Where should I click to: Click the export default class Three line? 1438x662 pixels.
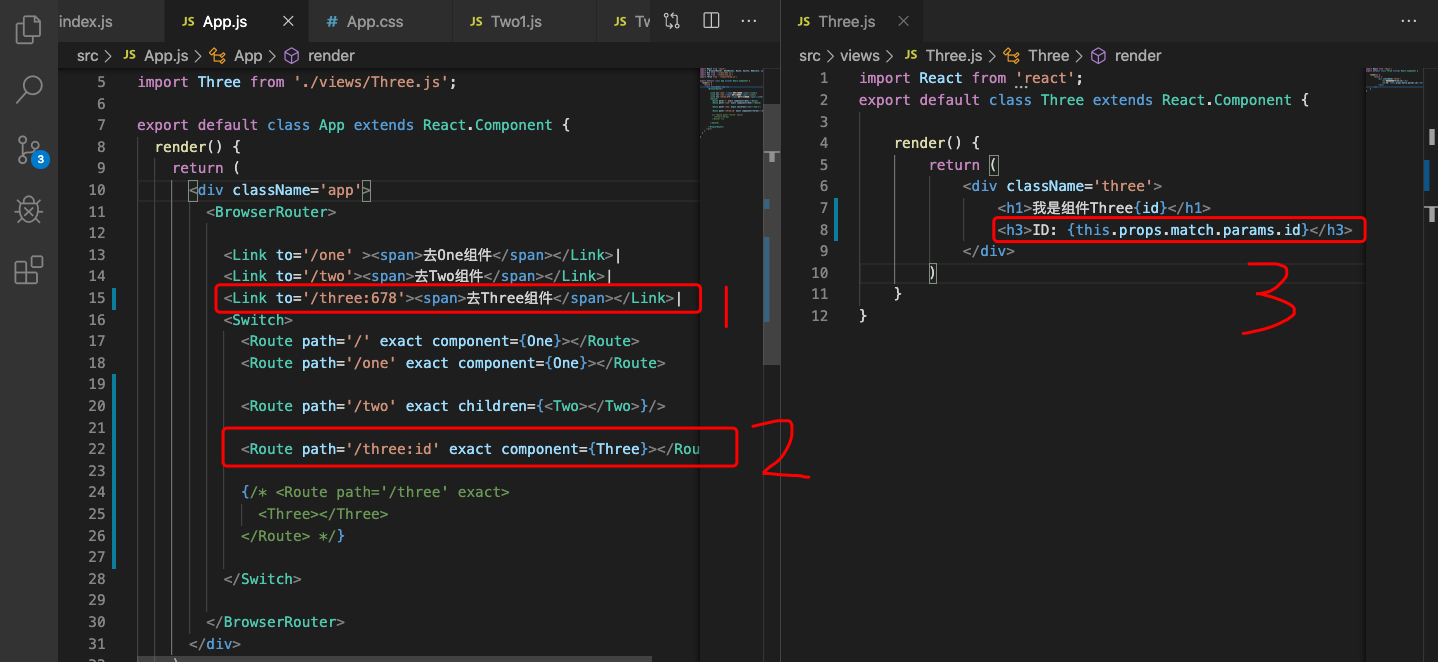pos(1084,100)
